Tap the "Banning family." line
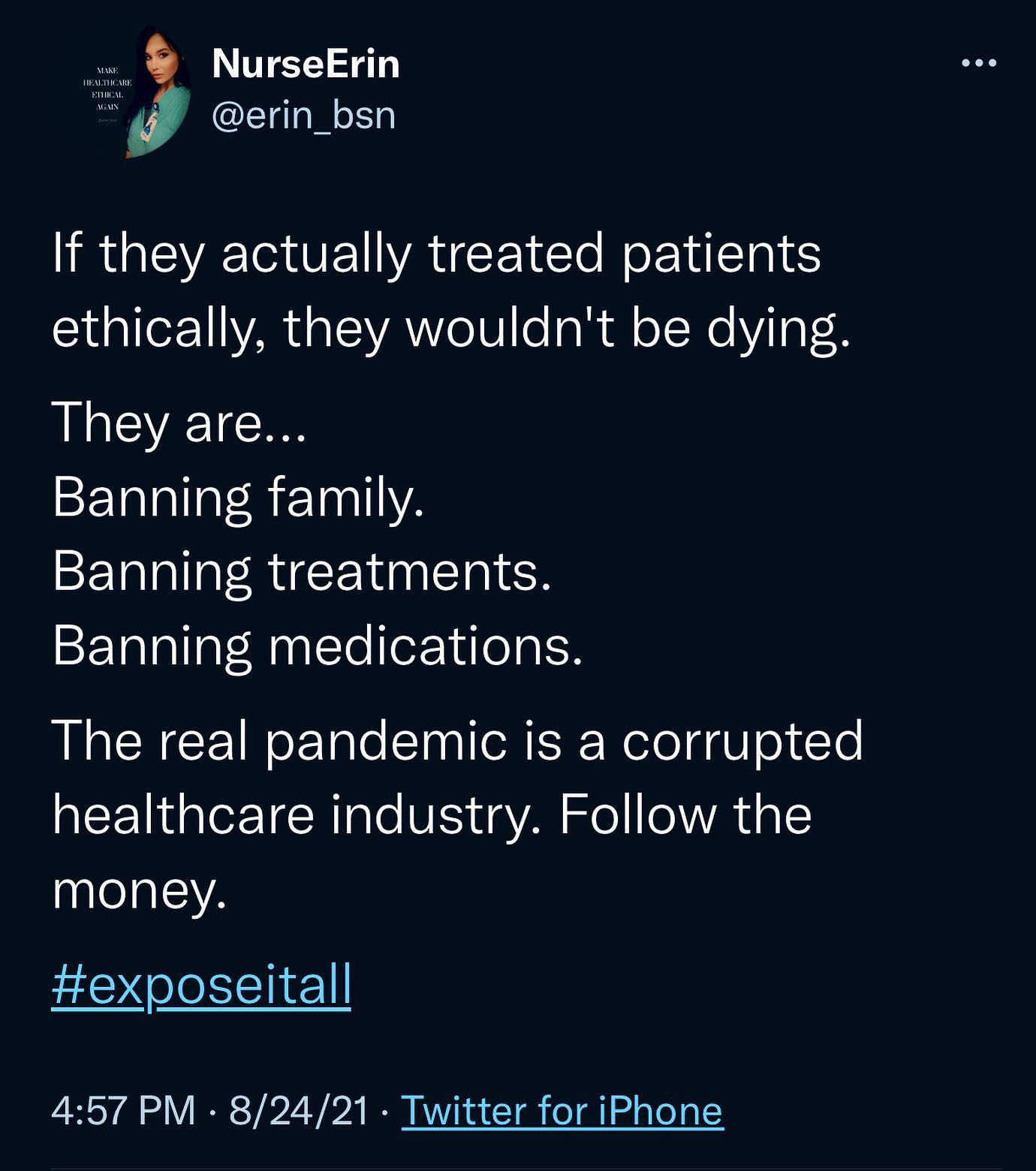Image resolution: width=1036 pixels, height=1171 pixels. (238, 497)
